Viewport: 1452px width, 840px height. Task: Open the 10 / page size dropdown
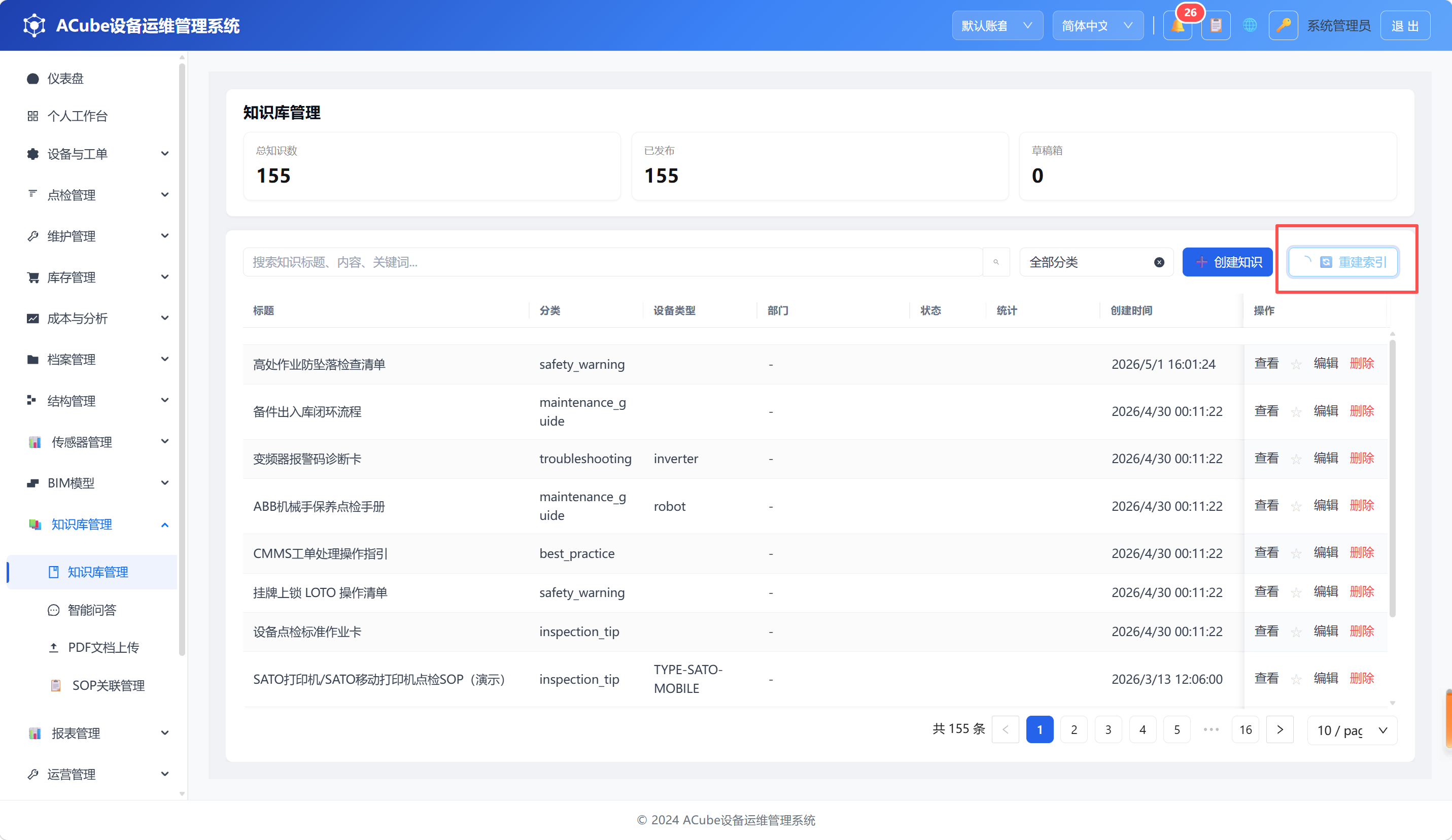tap(1352, 730)
